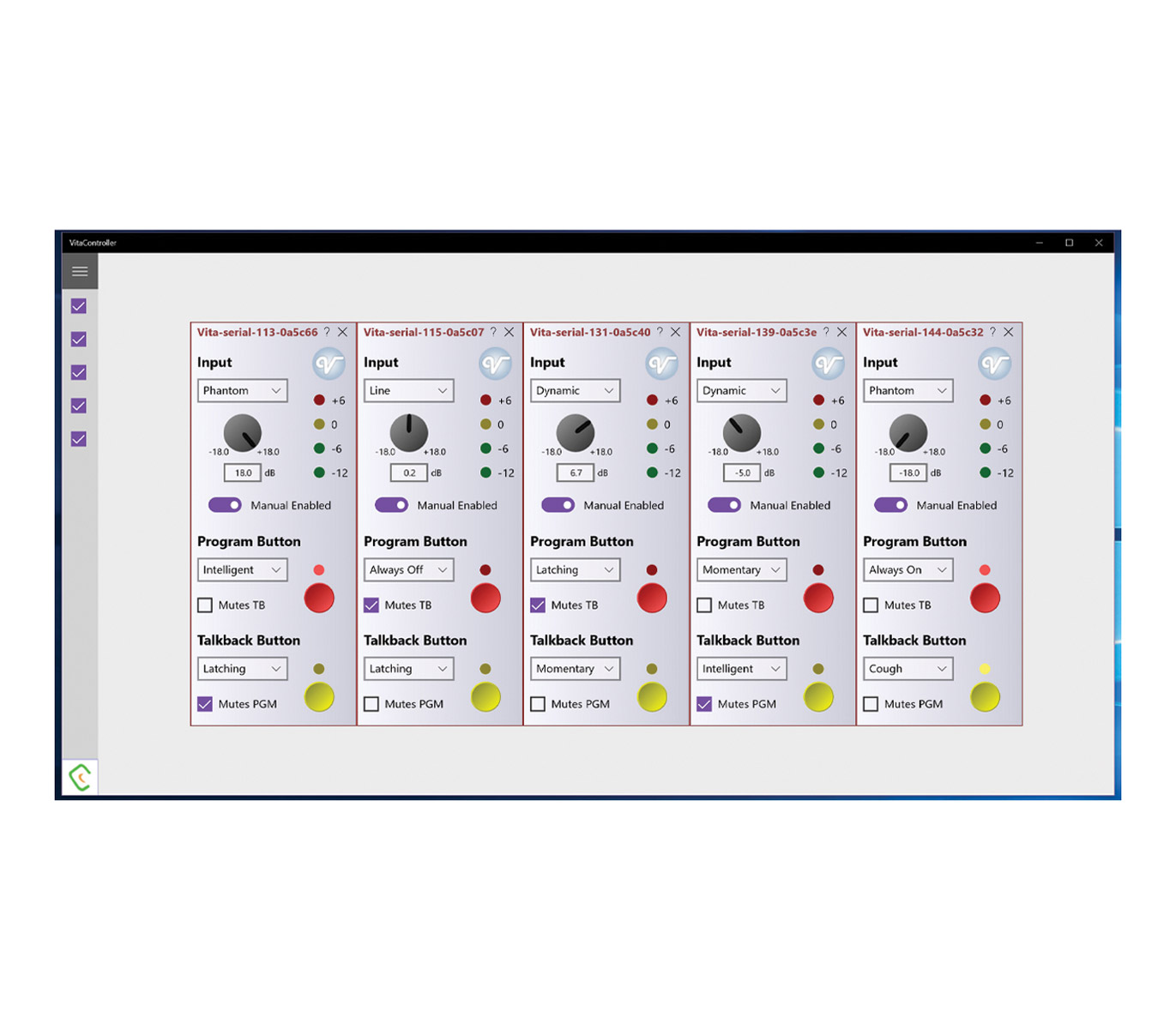Click the 0.2 dB gain input field
Screen dimensions: 1176x1029
coord(409,472)
